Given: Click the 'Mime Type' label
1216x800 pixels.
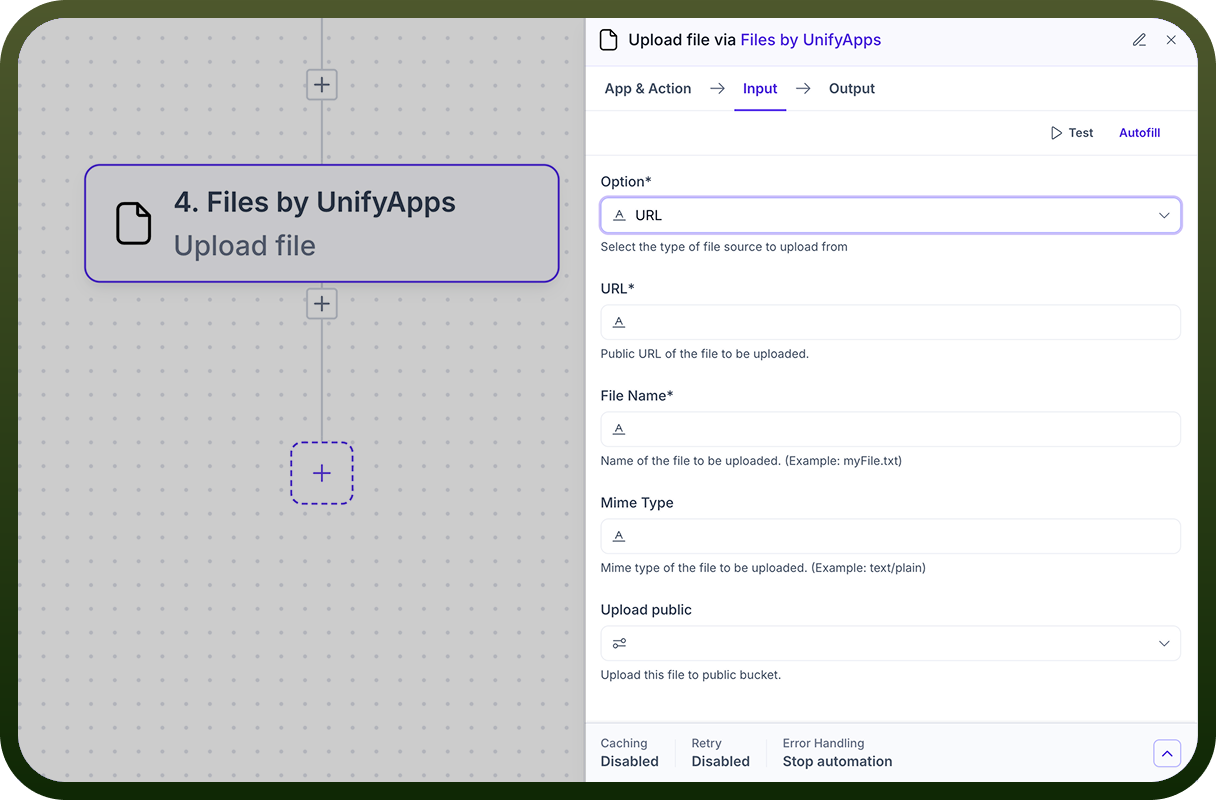Looking at the screenshot, I should 637,503.
